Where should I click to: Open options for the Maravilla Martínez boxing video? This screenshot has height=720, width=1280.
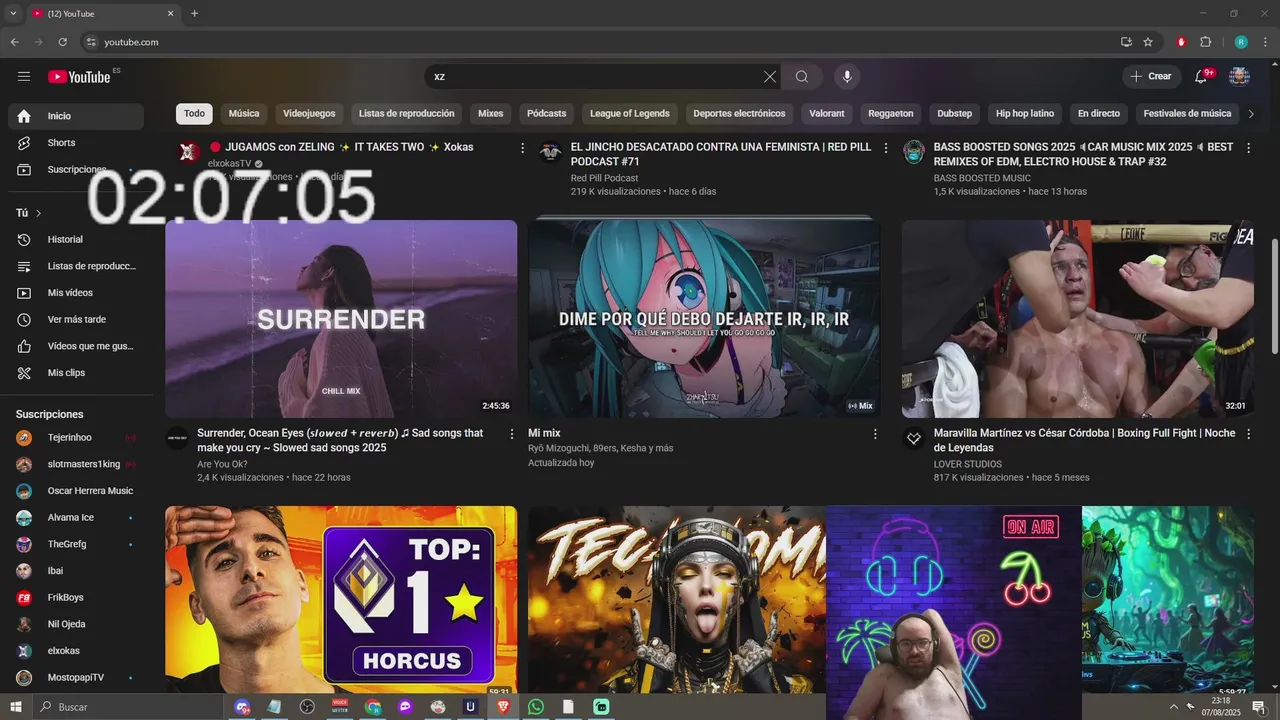pyautogui.click(x=1248, y=434)
